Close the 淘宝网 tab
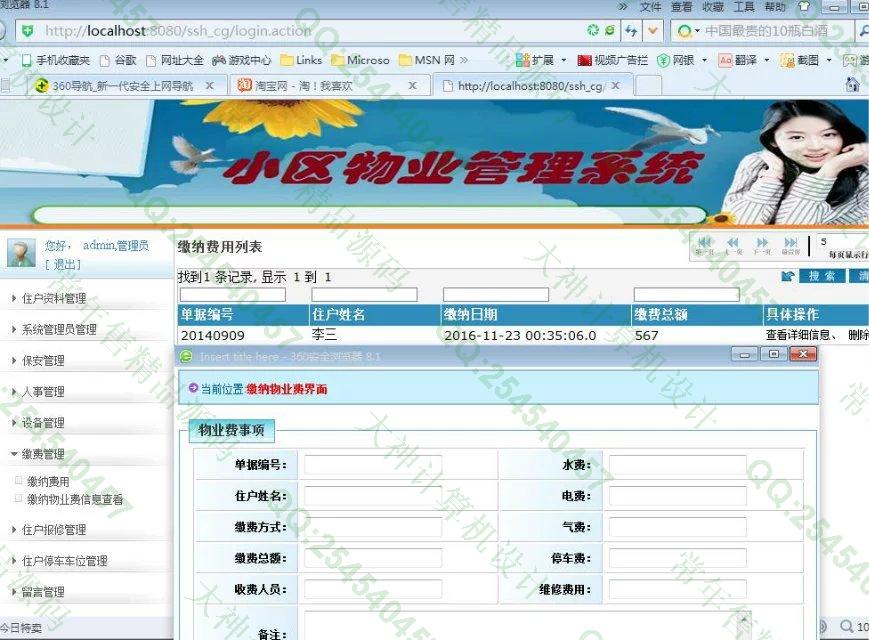 [x=412, y=85]
